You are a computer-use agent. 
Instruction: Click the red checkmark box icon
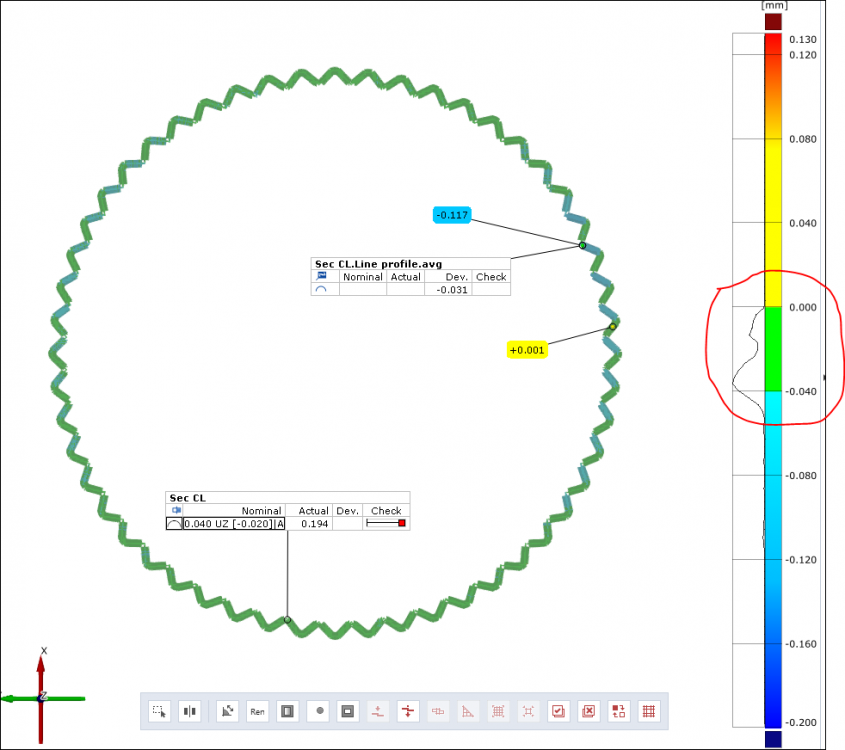559,711
